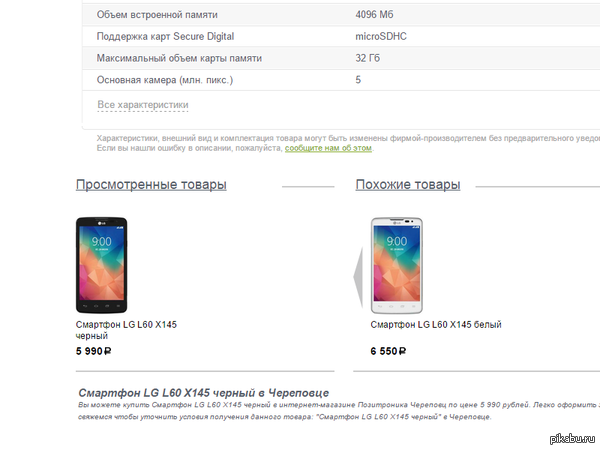Expand the "Все характеристики" link

[x=143, y=105]
